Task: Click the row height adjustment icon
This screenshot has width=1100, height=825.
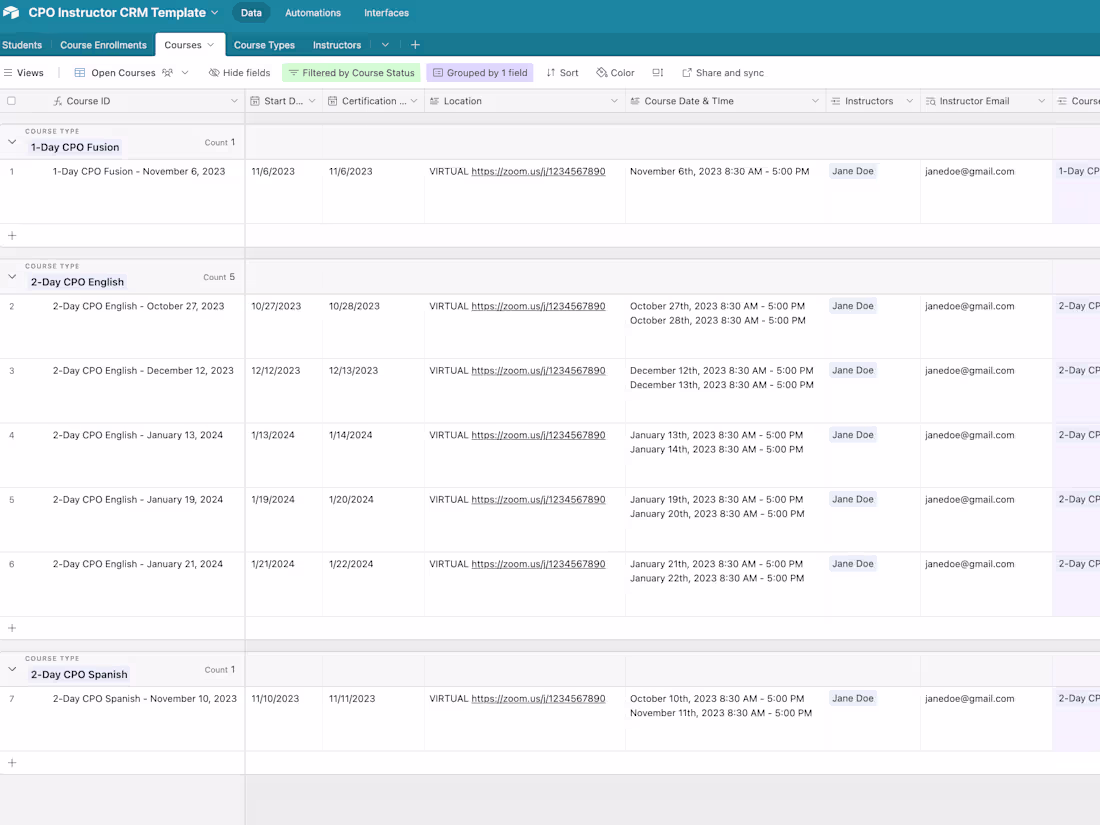Action: tap(657, 72)
